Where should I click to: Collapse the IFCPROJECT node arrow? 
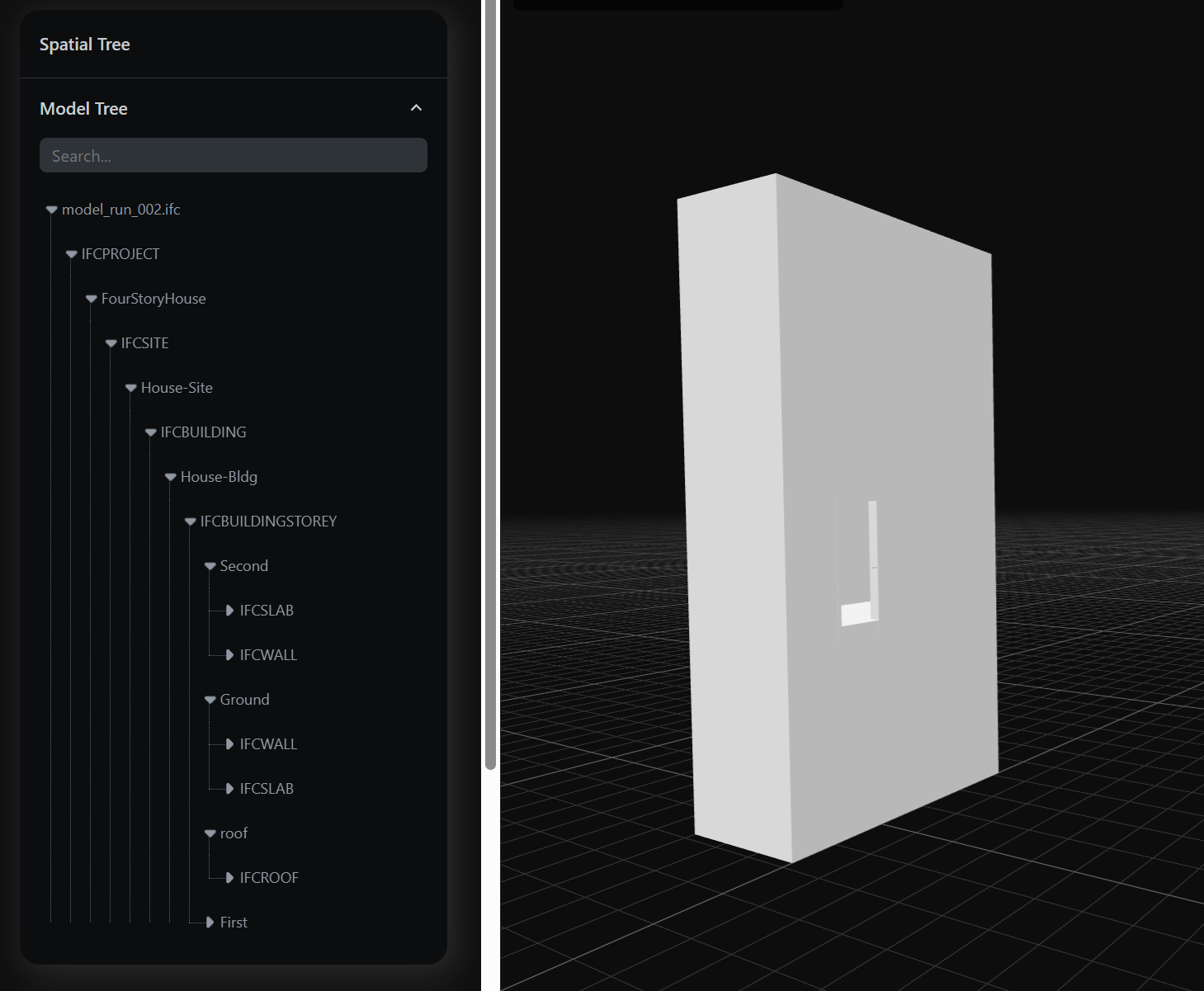tap(72, 255)
